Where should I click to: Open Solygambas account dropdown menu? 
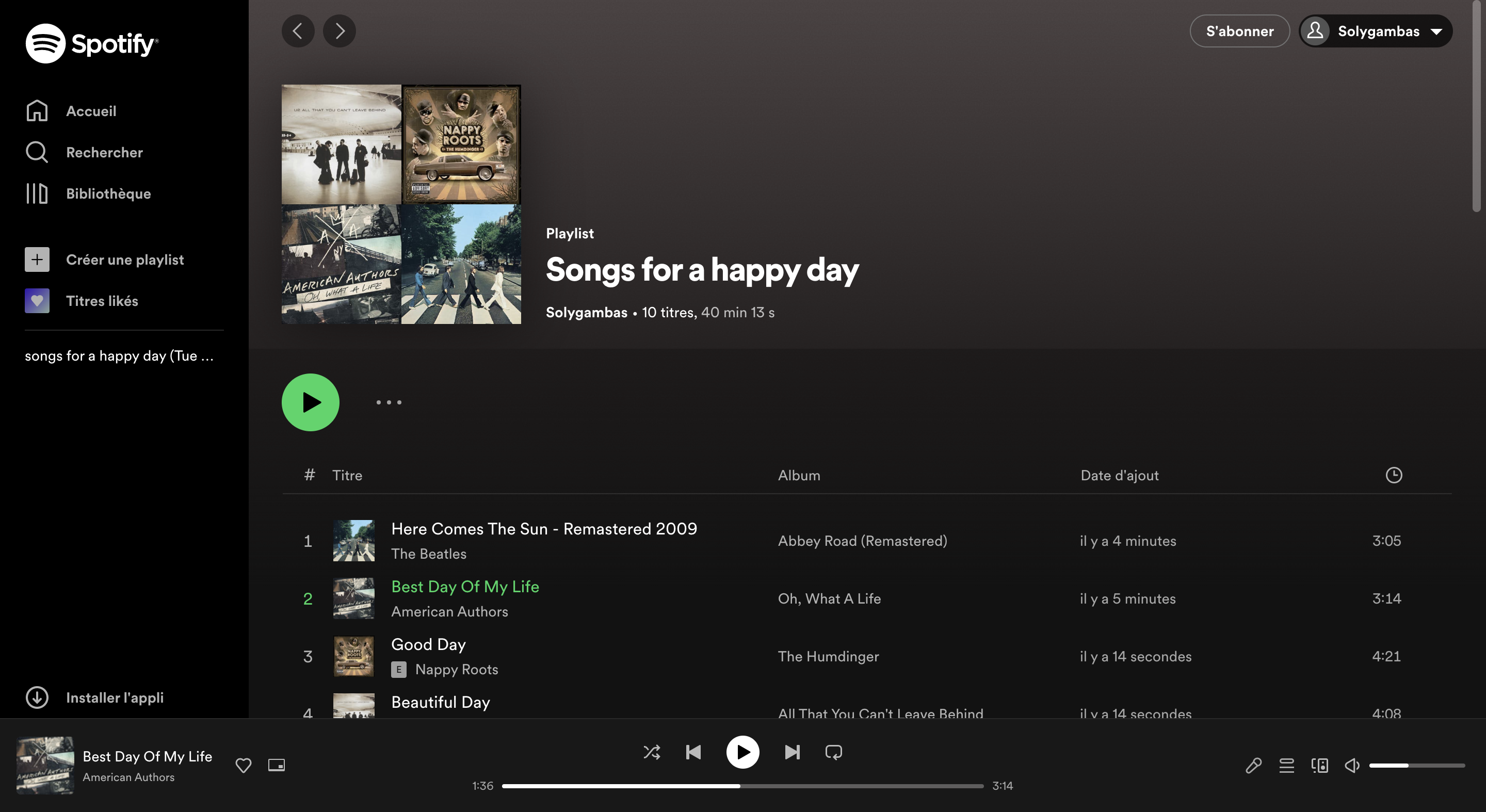point(1376,31)
